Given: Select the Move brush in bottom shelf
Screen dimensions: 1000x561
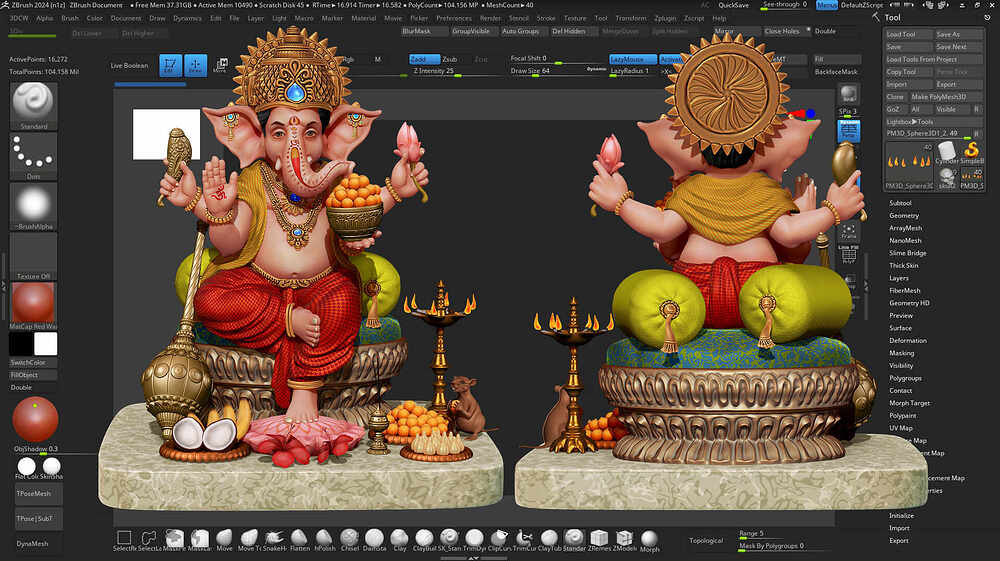Looking at the screenshot, I should click(224, 540).
